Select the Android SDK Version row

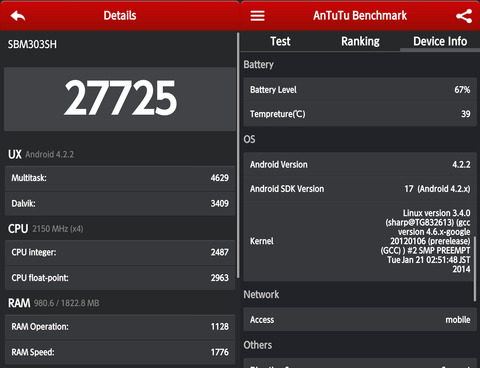point(360,189)
